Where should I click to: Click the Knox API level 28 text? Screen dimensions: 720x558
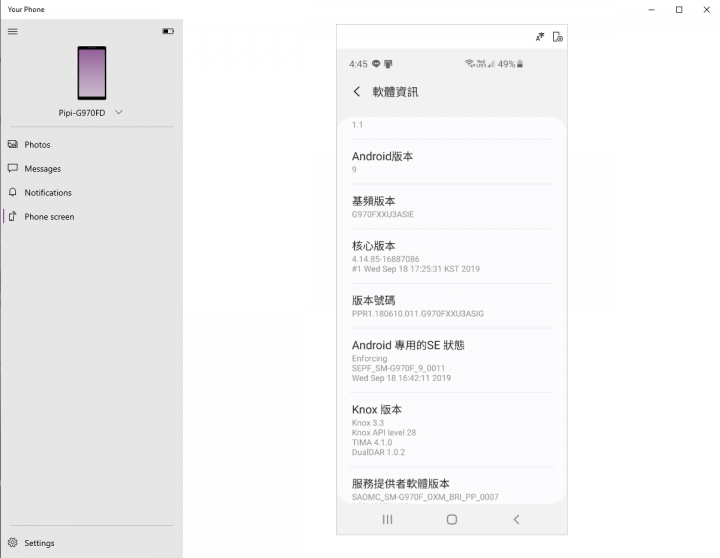click(384, 433)
